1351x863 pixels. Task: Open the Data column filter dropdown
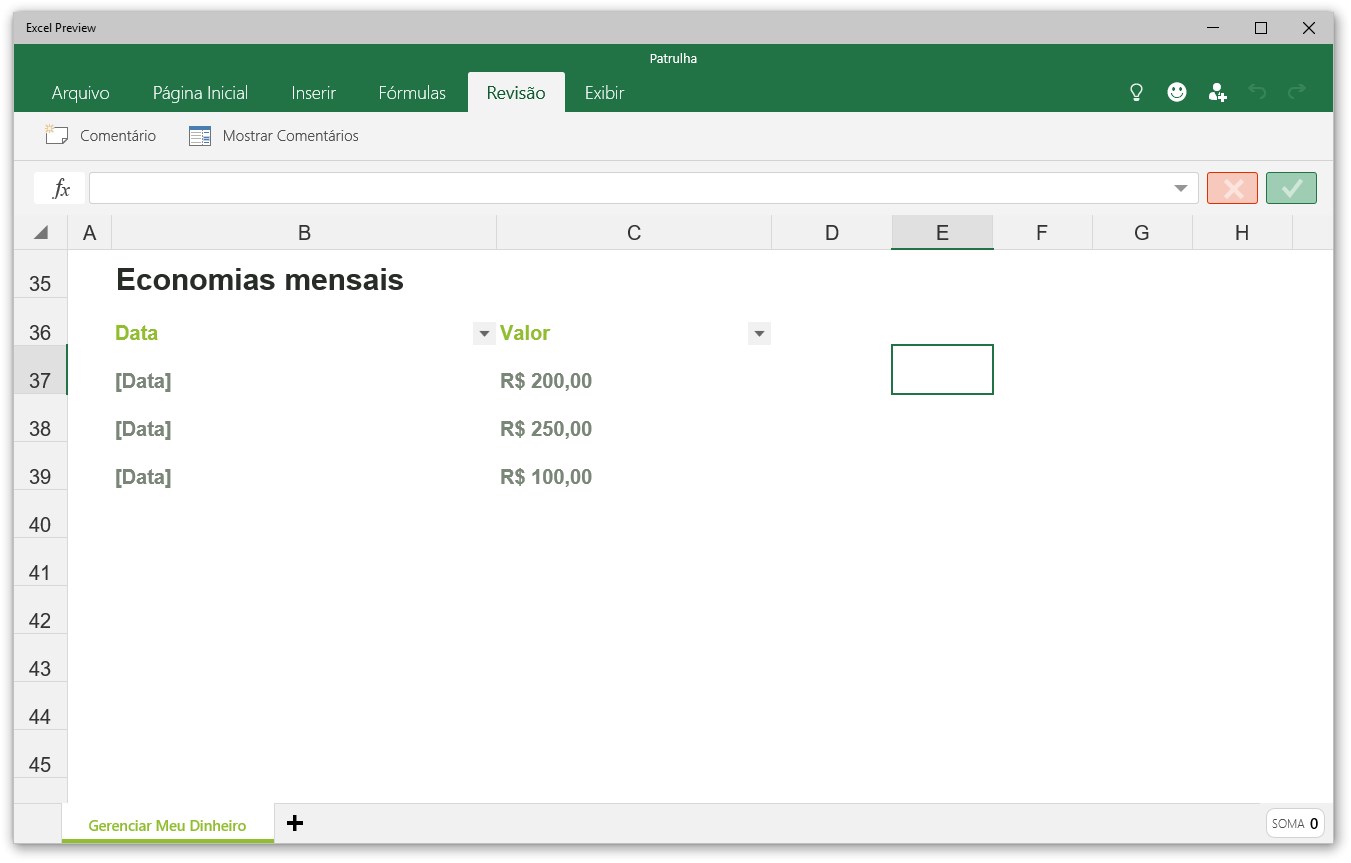pos(484,333)
